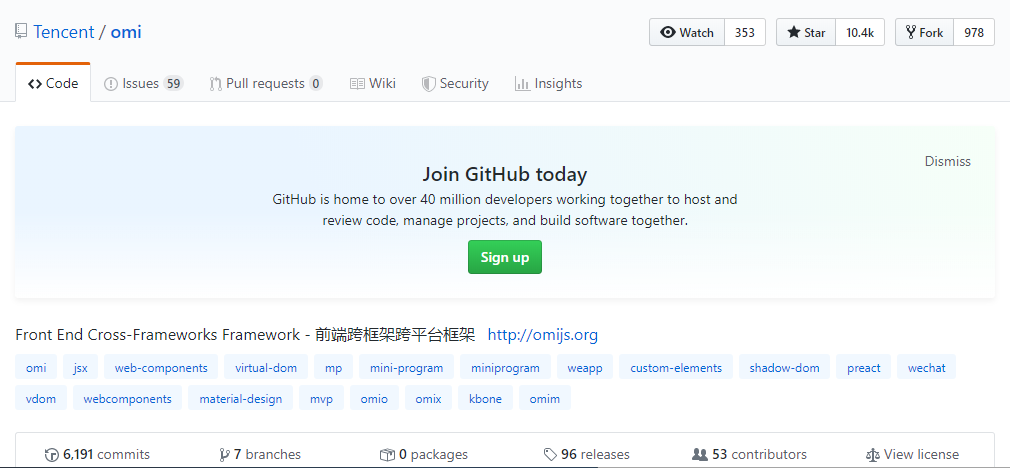The width and height of the screenshot is (1010, 468).
Task: Open the omi repository name link
Action: [126, 32]
